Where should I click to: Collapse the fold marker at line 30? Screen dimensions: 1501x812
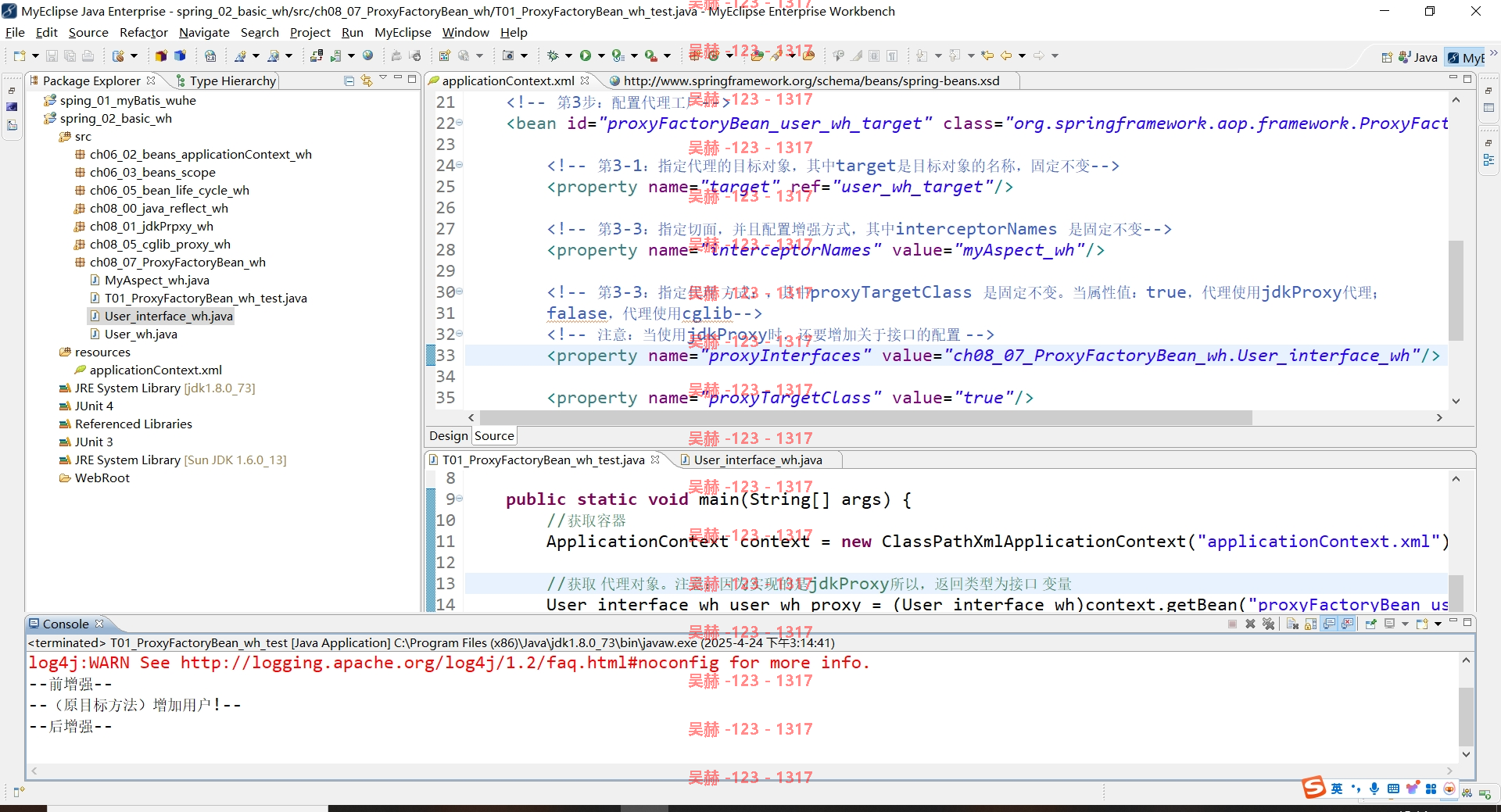[x=460, y=292]
